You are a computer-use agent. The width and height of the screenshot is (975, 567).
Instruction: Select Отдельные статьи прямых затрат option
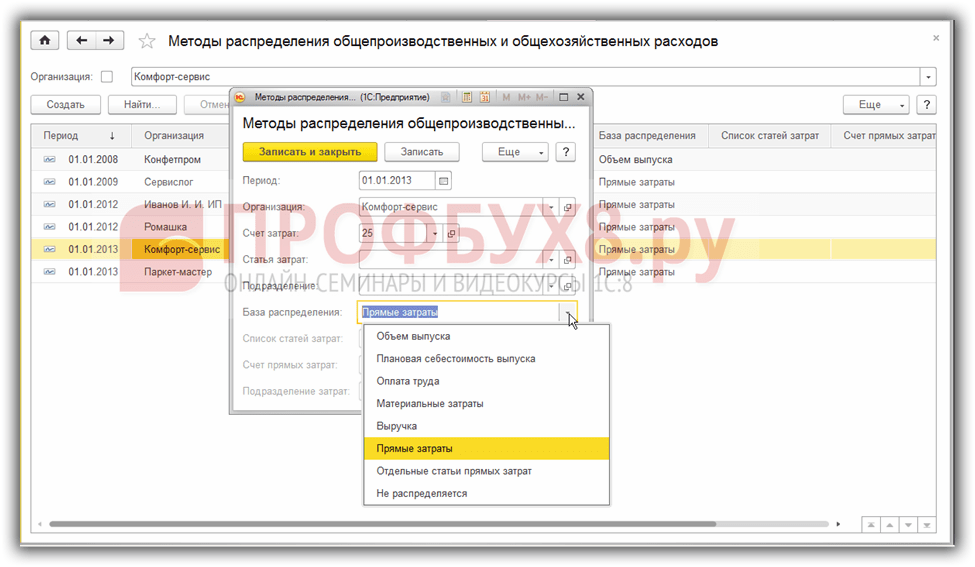click(486, 471)
